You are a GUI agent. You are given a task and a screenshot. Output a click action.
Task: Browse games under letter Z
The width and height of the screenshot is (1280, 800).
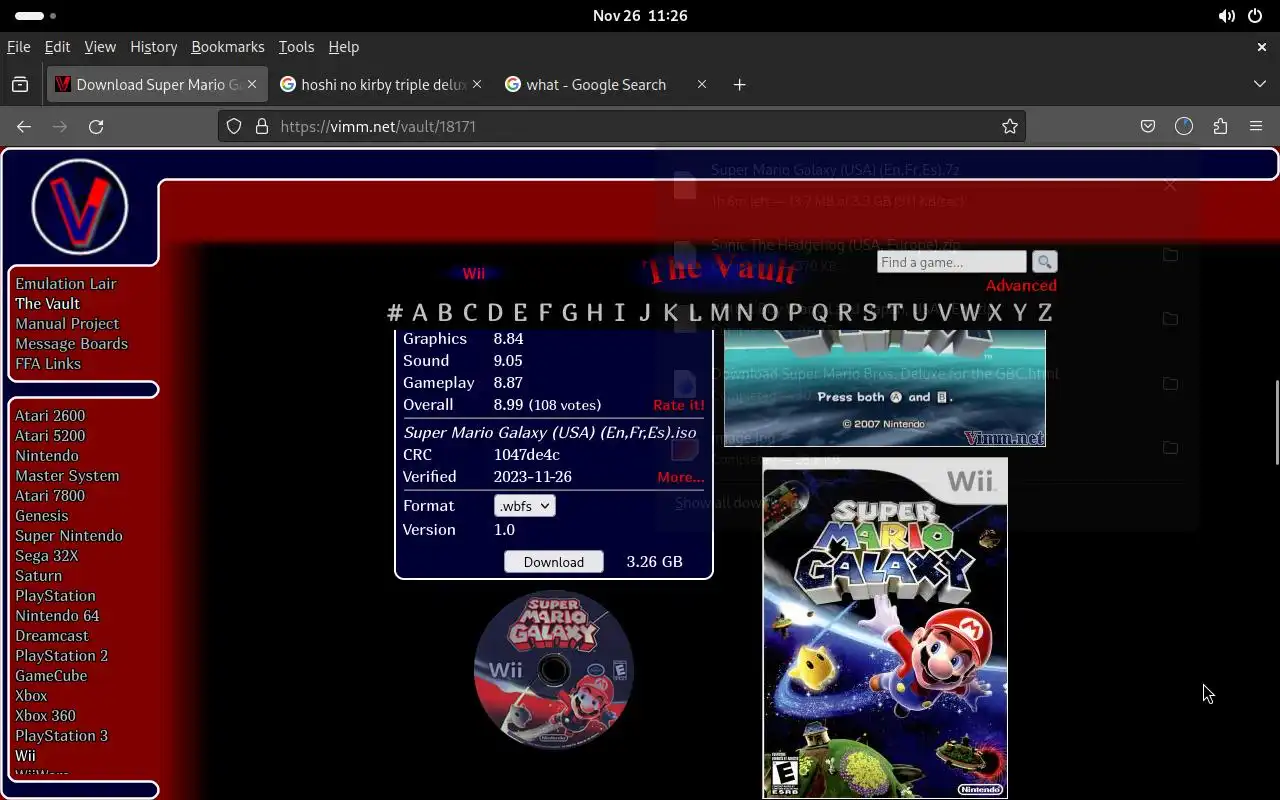1045,313
